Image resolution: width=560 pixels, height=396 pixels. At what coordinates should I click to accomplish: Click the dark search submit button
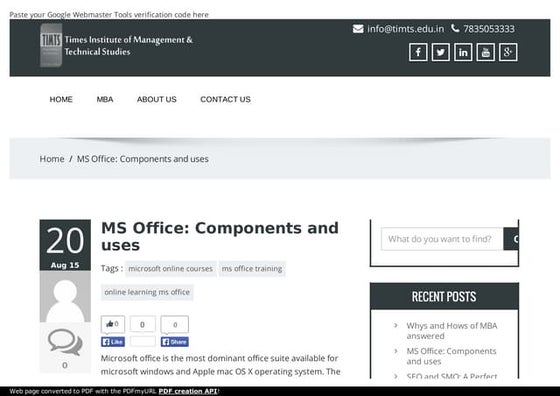tap(511, 239)
